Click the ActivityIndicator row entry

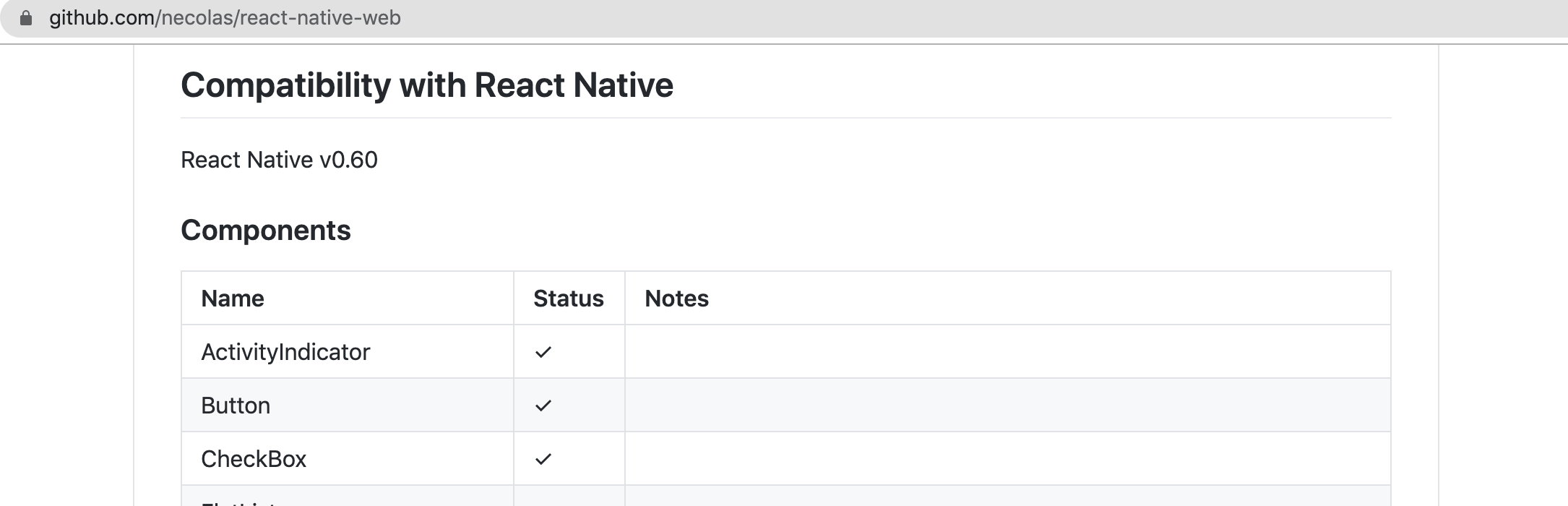click(x=285, y=351)
